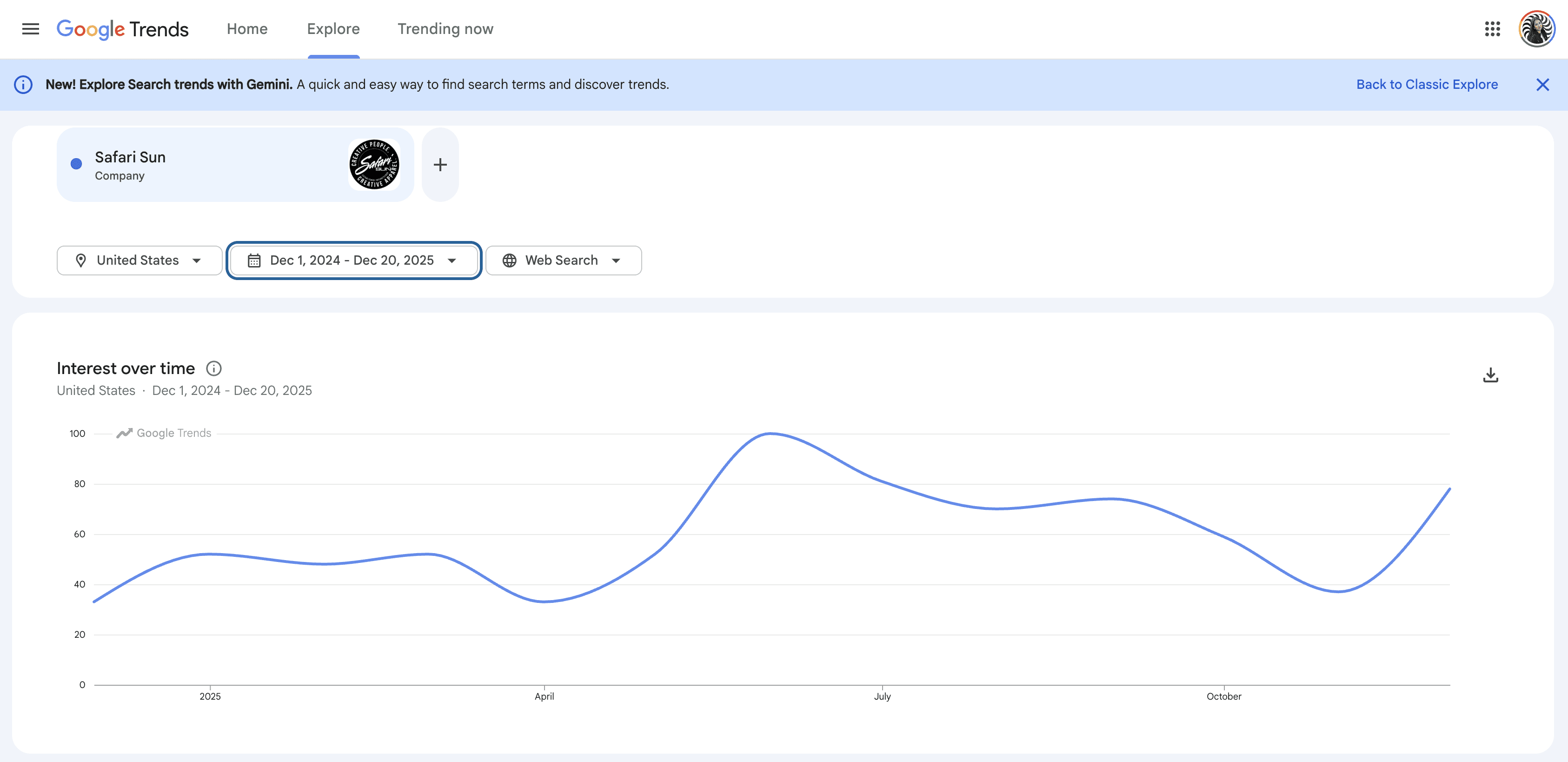Go to the Home tab
The image size is (1568, 762).
click(x=247, y=29)
